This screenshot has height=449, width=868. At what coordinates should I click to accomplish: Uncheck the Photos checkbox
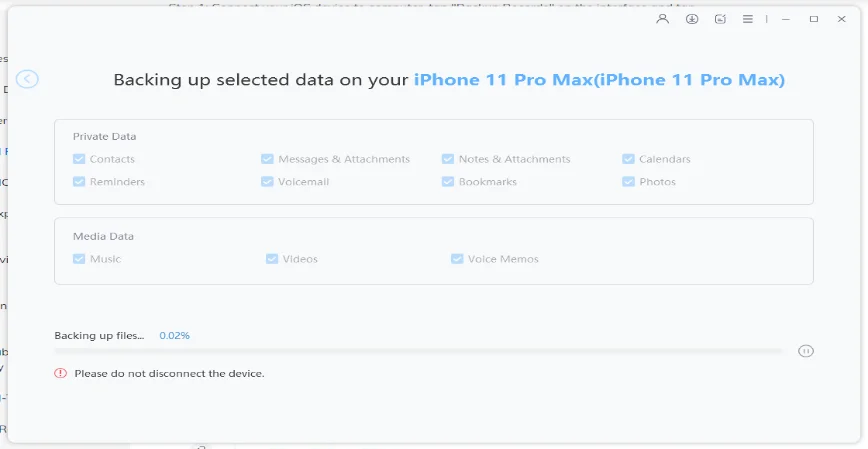(x=628, y=182)
